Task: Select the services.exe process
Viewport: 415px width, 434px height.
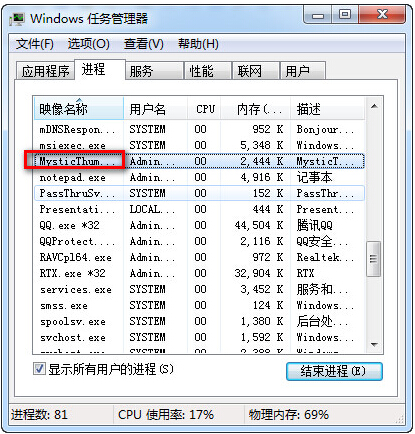Action: click(199, 289)
